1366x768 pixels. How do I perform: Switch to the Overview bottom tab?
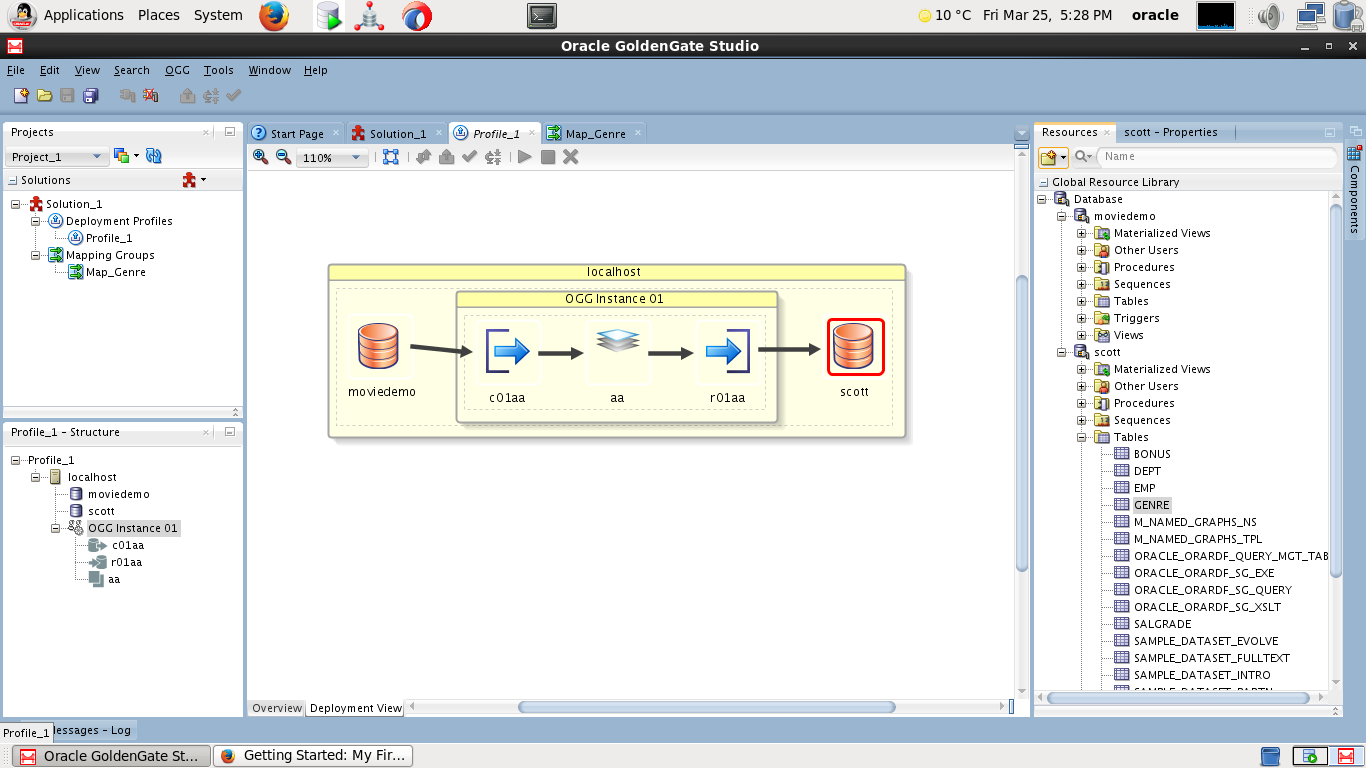point(276,708)
